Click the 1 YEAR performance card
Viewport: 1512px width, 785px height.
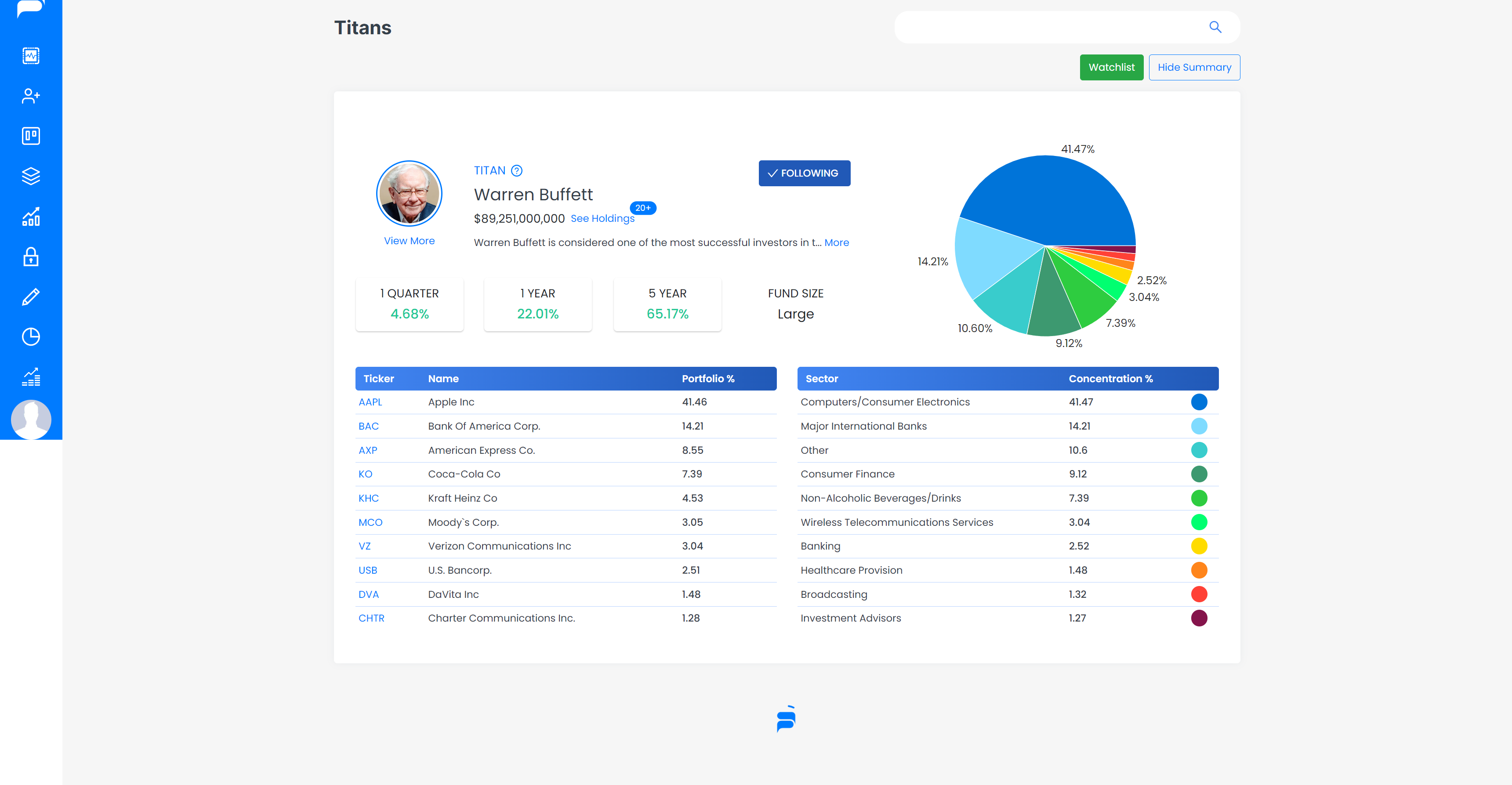point(538,304)
